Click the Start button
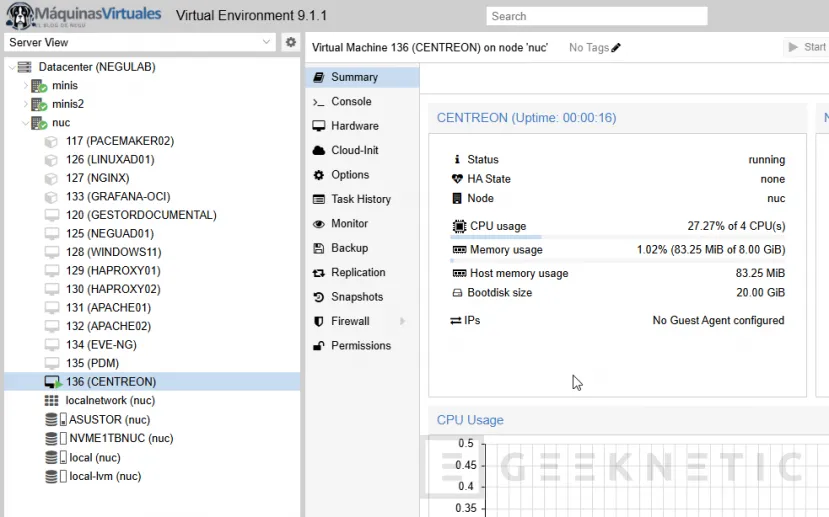 (807, 47)
